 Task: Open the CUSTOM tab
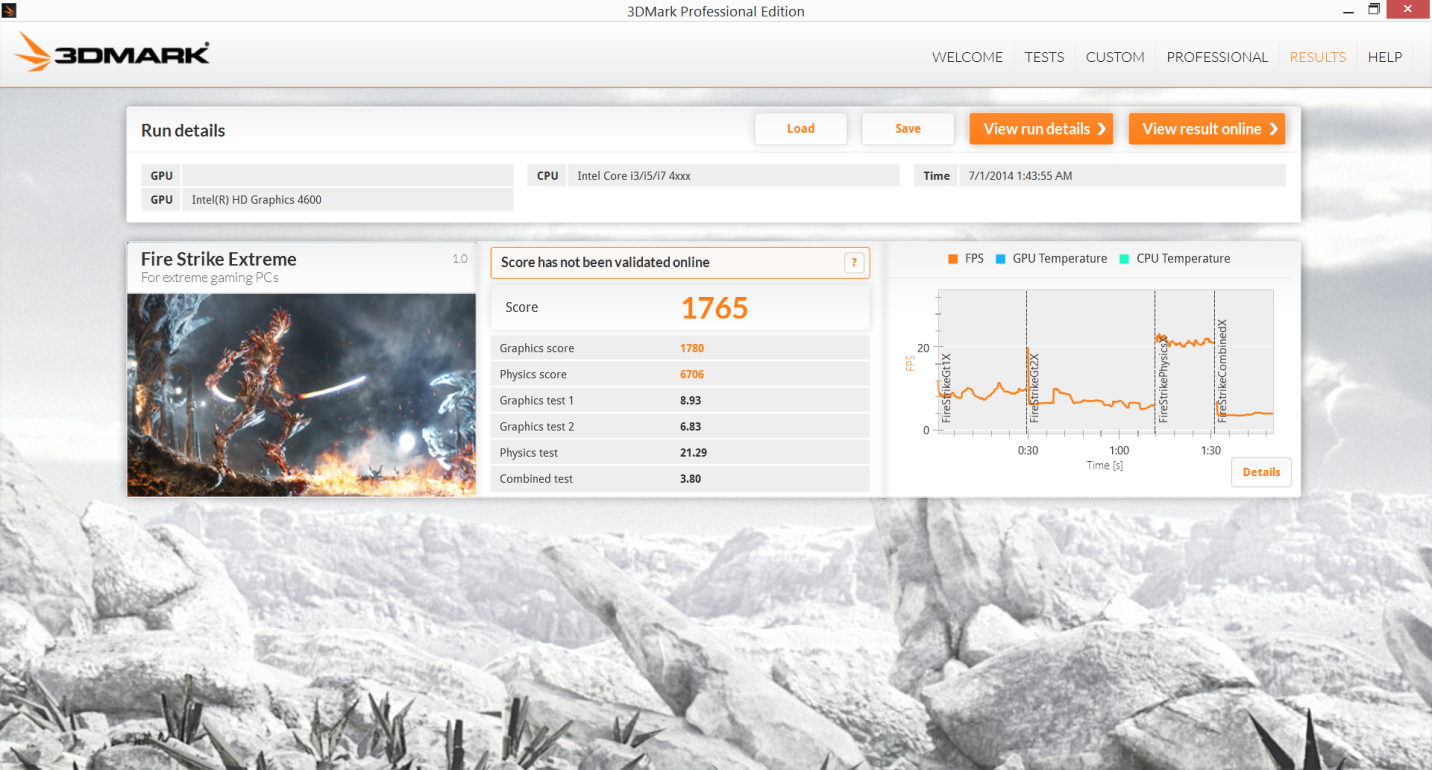1115,57
